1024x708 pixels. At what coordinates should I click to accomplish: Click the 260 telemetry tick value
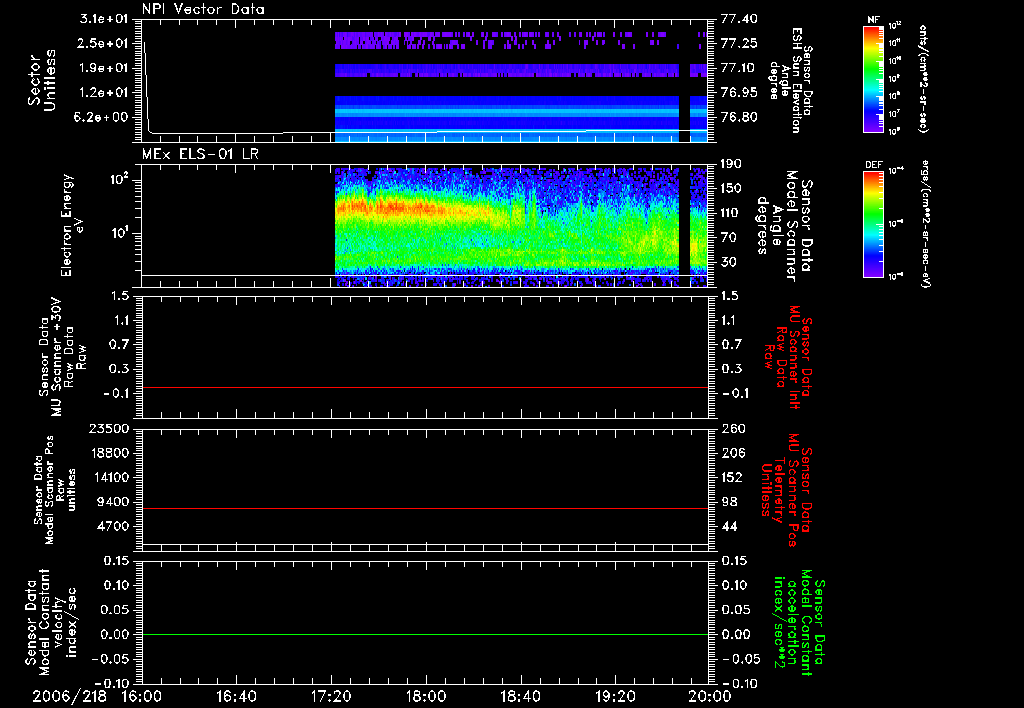point(733,428)
